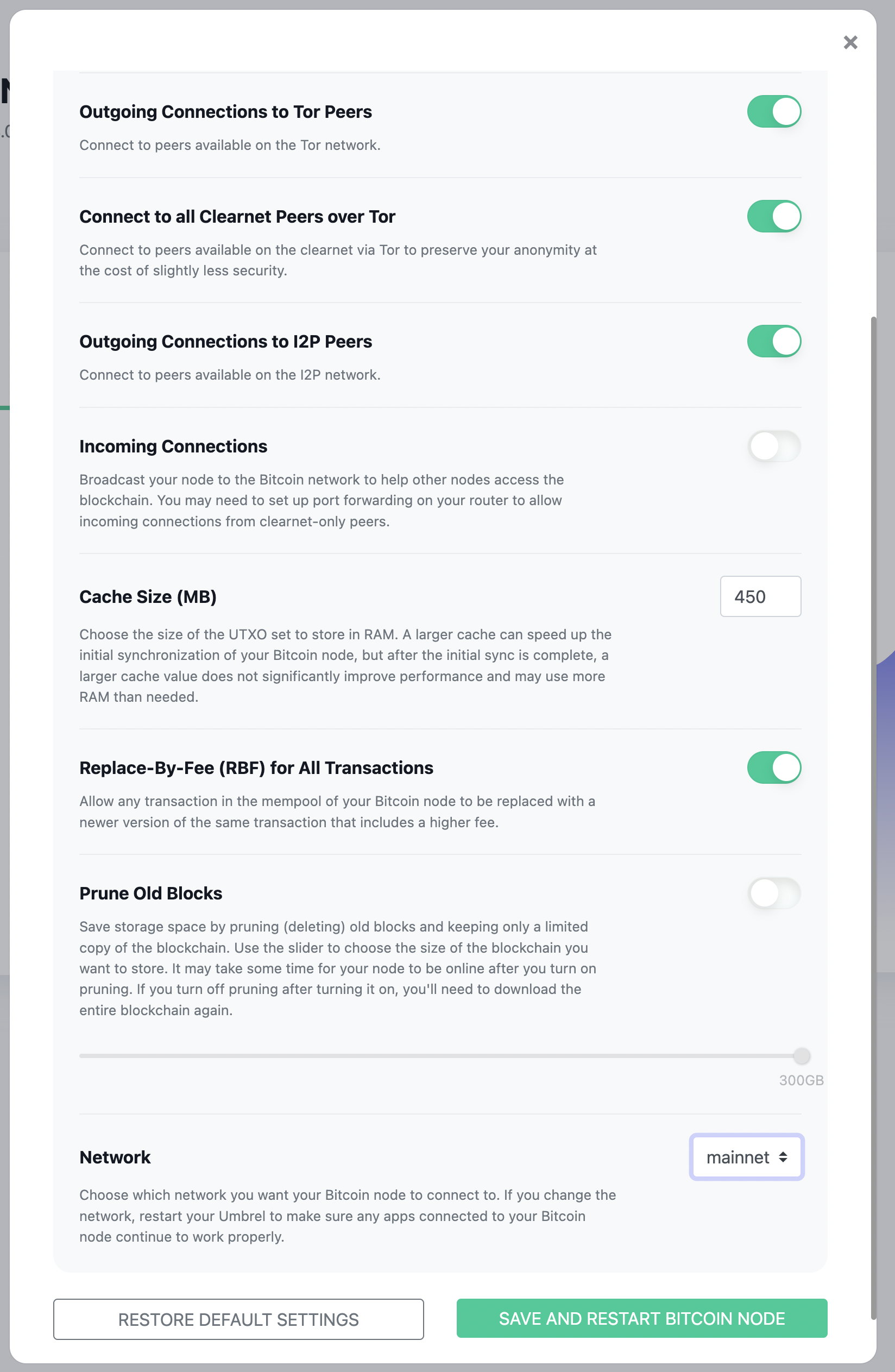
Task: Toggle Connect to all Clearnet Peers over Tor
Action: click(774, 216)
